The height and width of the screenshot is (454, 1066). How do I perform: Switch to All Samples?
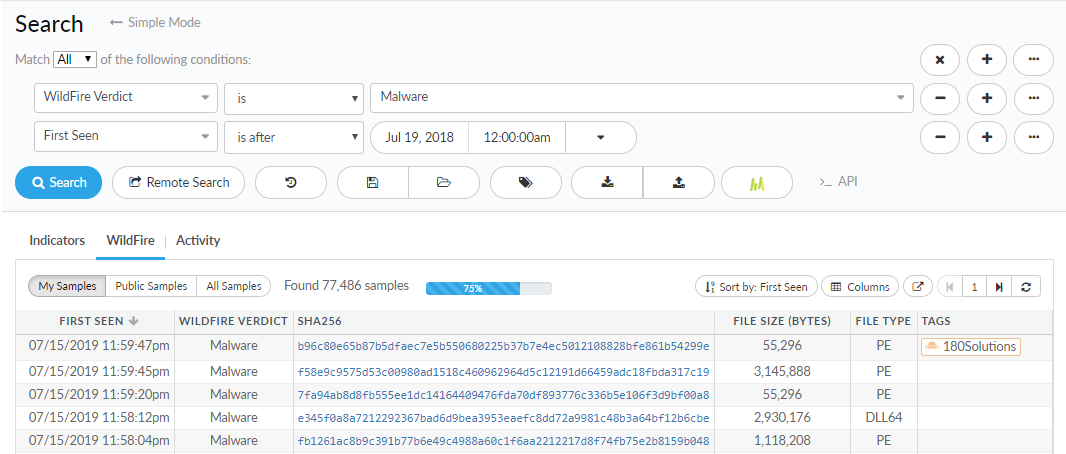(x=234, y=286)
